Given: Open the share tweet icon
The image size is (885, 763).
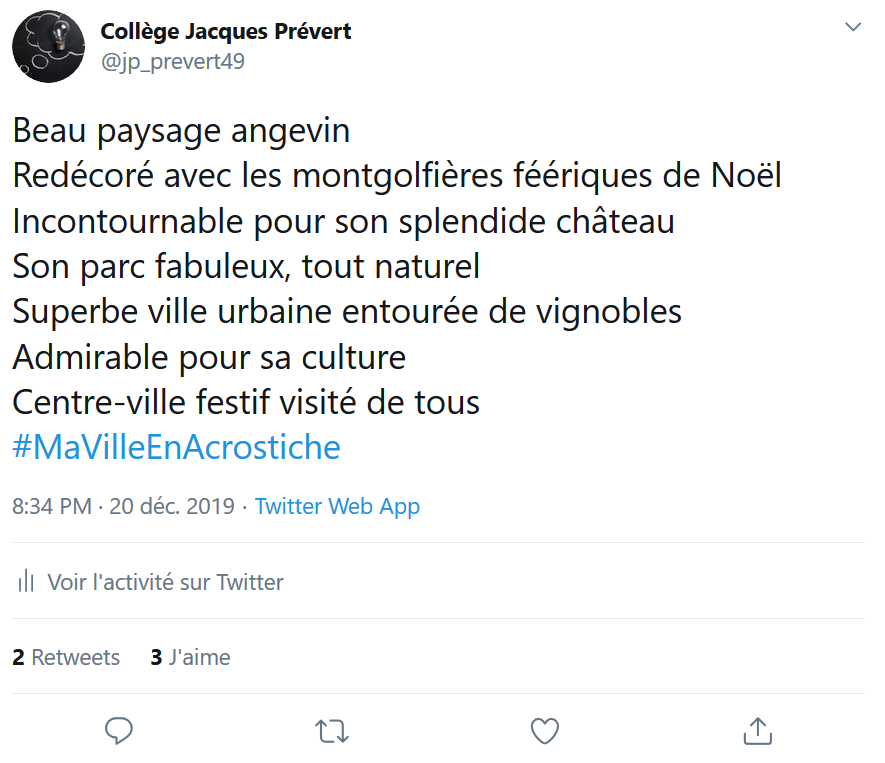Looking at the screenshot, I should [x=758, y=731].
